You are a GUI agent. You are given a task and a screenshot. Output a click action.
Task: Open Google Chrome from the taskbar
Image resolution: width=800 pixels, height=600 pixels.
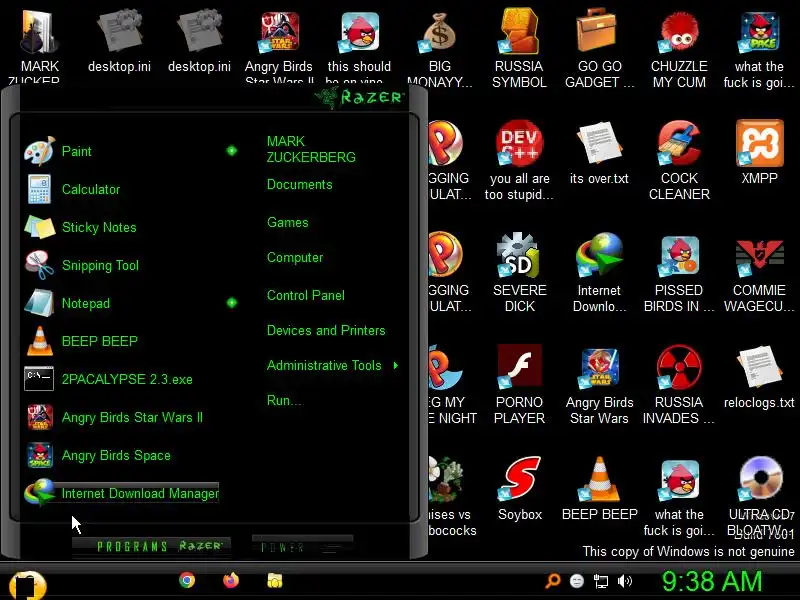pyautogui.click(x=187, y=580)
